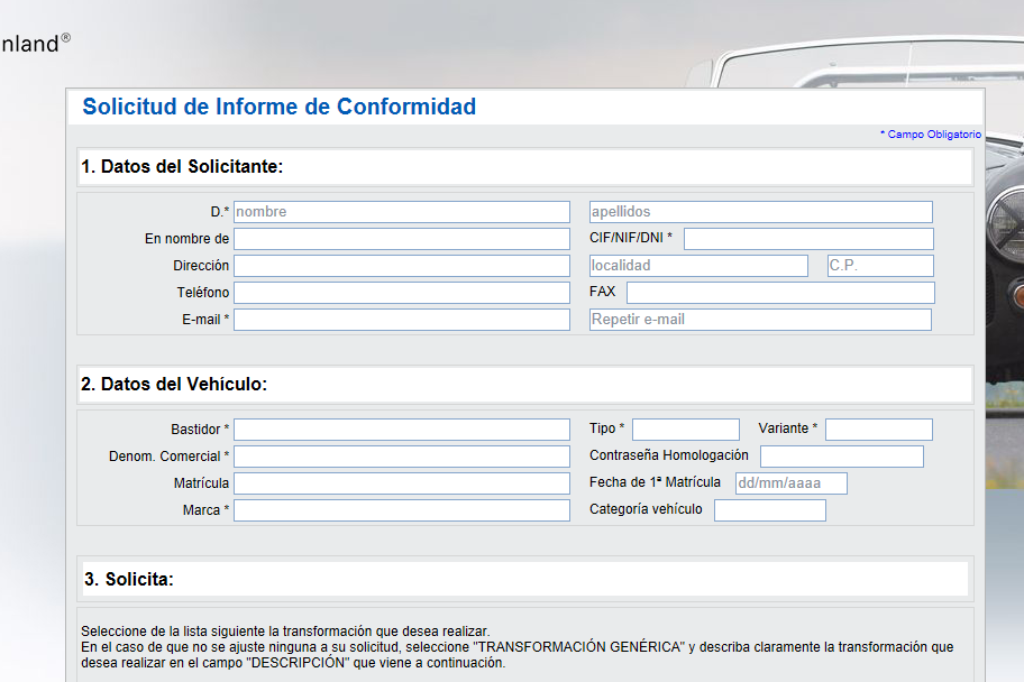Click the E-mail input field
Viewport: 1024px width, 682px height.
tap(401, 320)
